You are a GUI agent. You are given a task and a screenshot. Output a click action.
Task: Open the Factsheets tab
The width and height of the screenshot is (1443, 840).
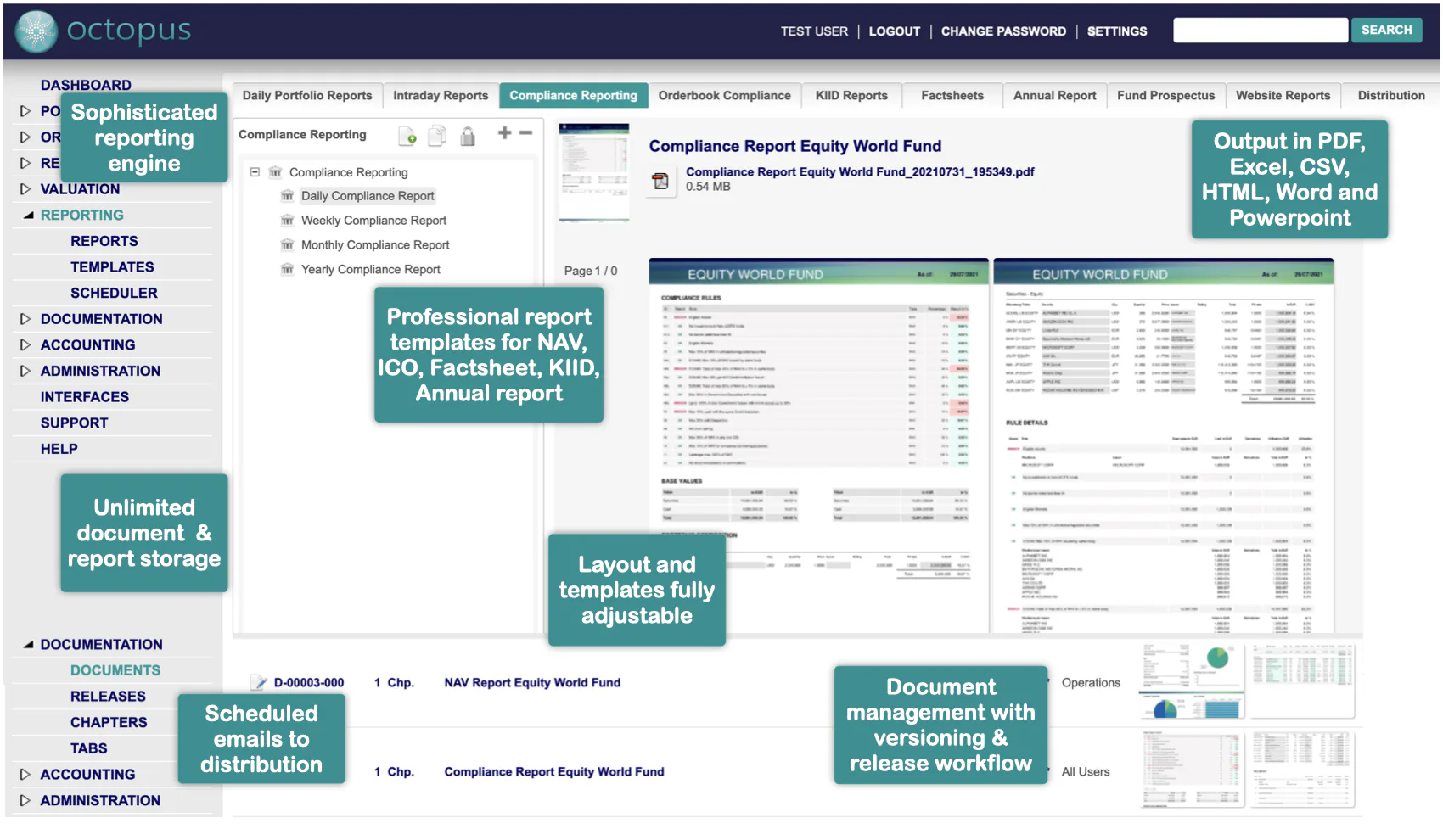[952, 95]
